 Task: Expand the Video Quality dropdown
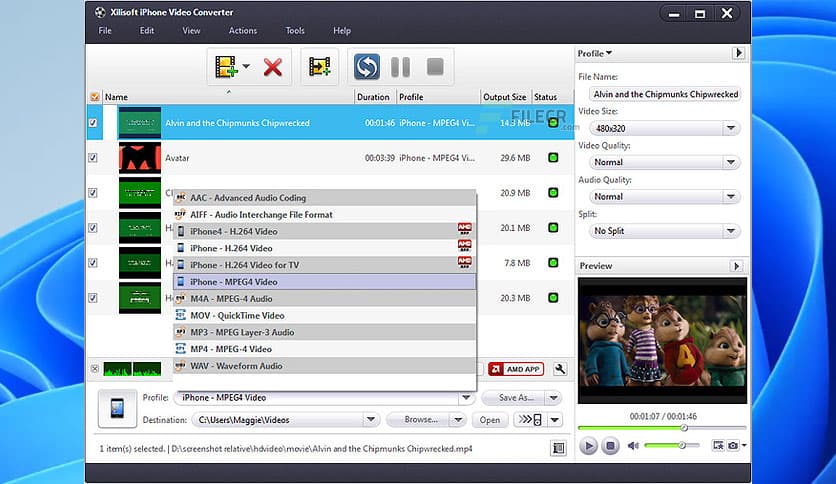[730, 162]
